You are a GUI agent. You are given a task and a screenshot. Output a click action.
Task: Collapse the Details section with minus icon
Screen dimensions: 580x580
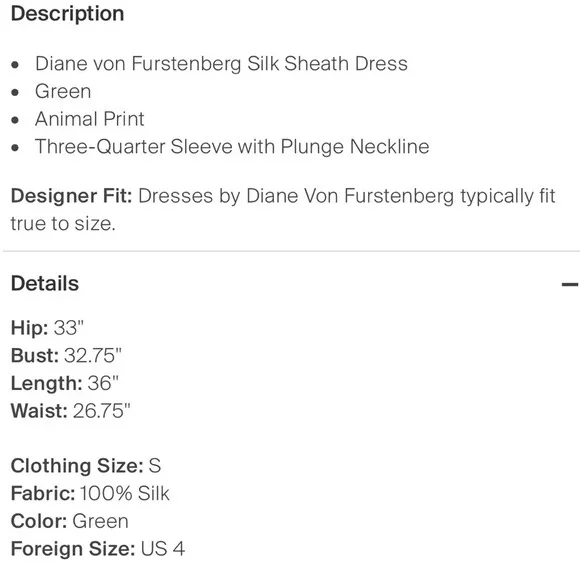[x=570, y=284]
